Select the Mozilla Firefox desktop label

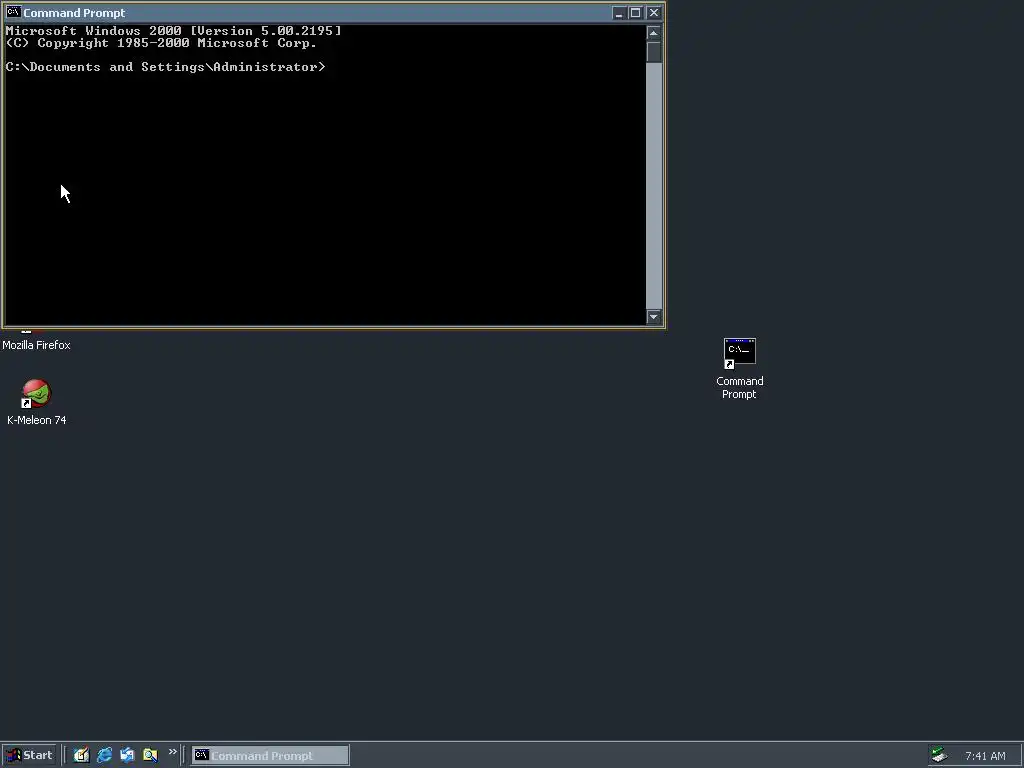(x=37, y=345)
